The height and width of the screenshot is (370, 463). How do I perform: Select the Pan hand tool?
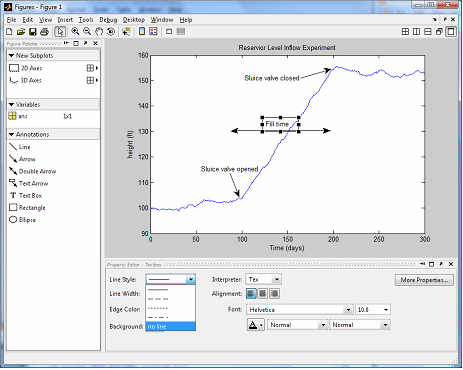coord(99,32)
